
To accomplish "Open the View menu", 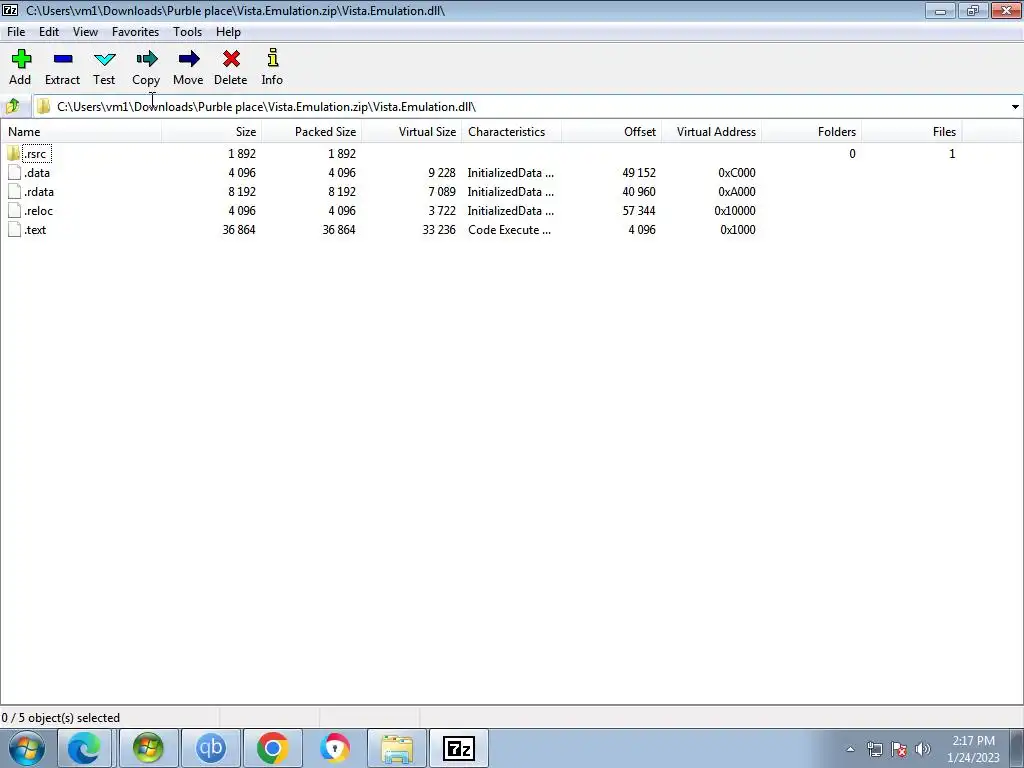I will pos(85,32).
